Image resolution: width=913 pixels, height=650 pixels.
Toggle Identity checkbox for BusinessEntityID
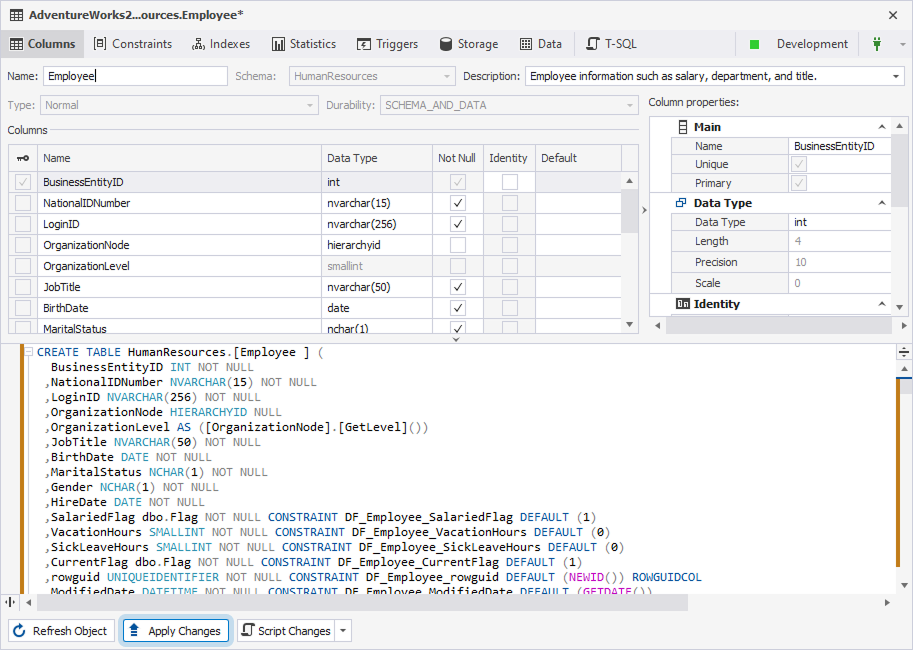point(509,182)
